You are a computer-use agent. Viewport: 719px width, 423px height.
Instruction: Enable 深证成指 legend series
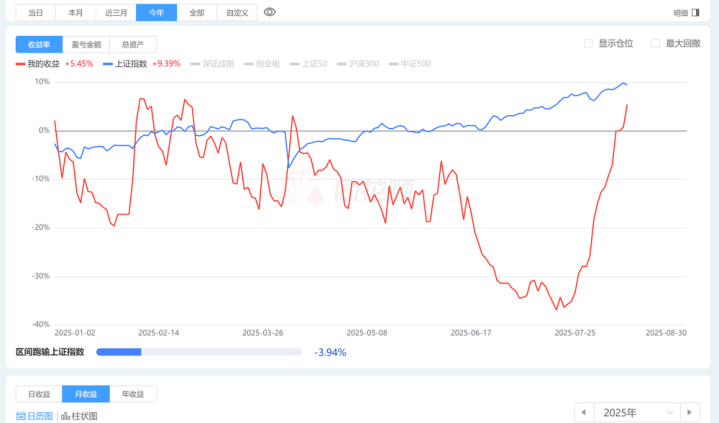point(210,63)
